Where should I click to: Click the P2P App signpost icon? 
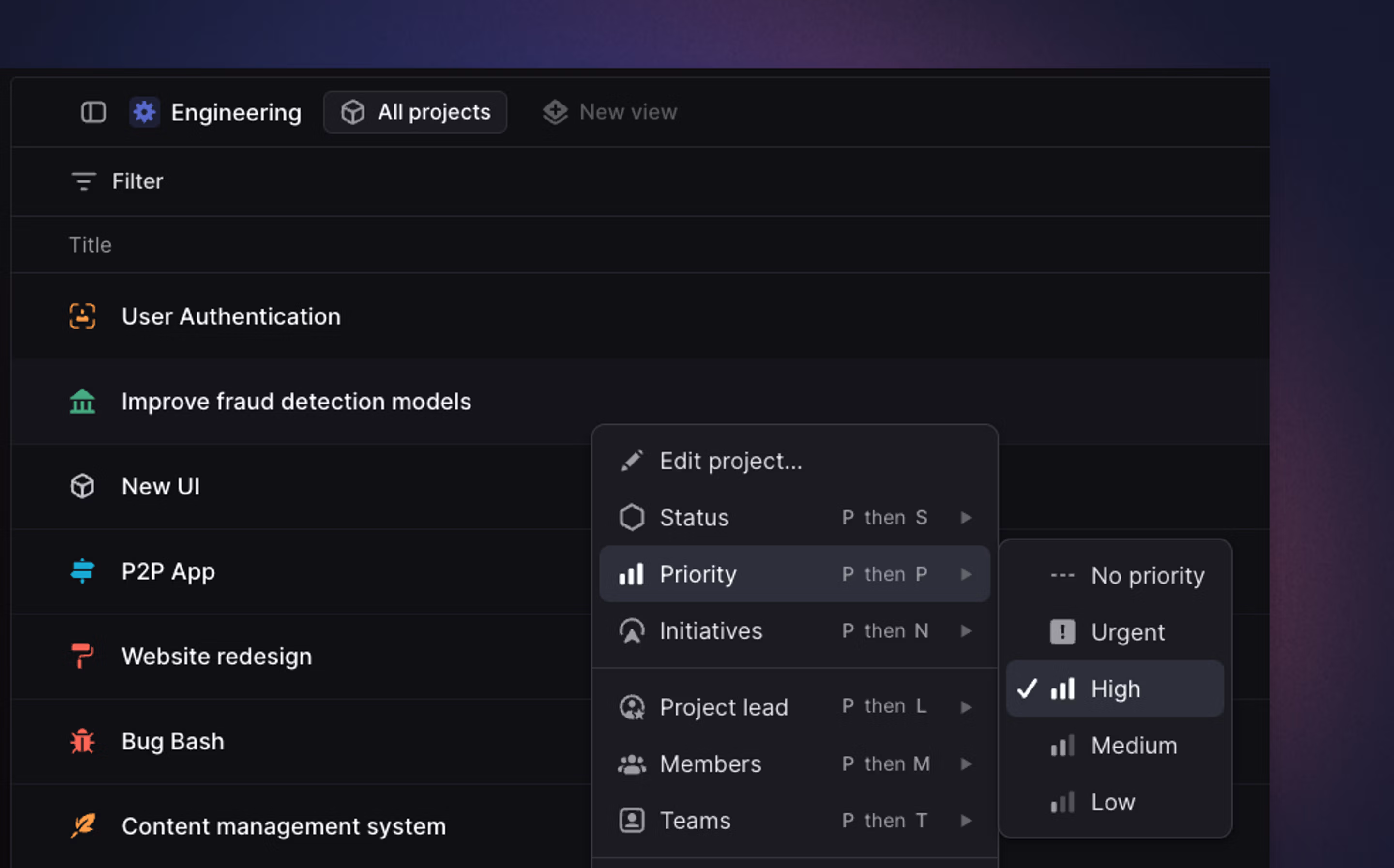point(82,571)
